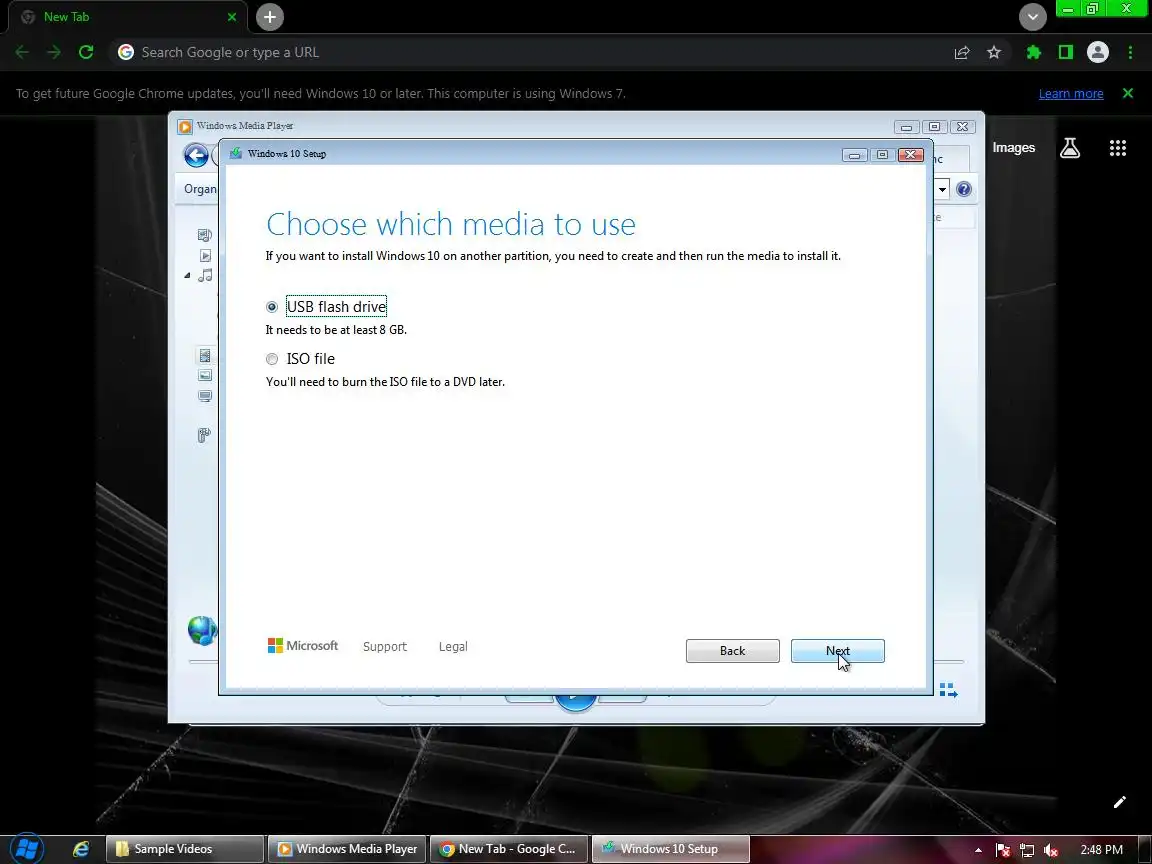
Task: Select the Pictures library icon in Media Player
Action: click(205, 375)
